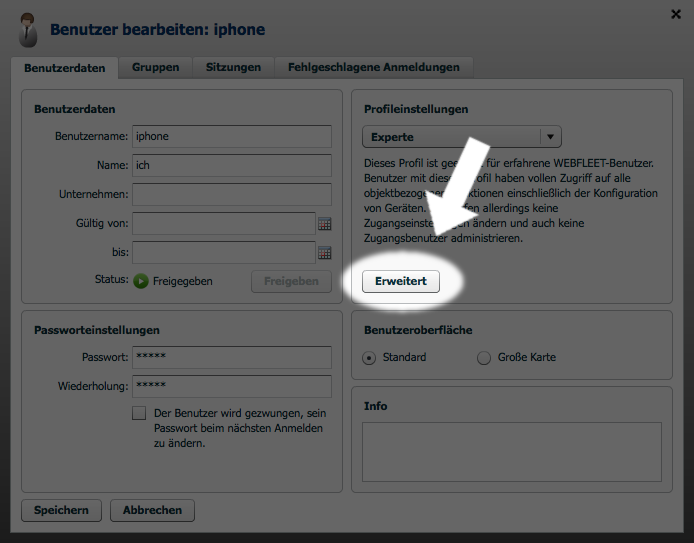Viewport: 694px width, 543px height.
Task: Click into the Passwort field
Action: (x=231, y=357)
